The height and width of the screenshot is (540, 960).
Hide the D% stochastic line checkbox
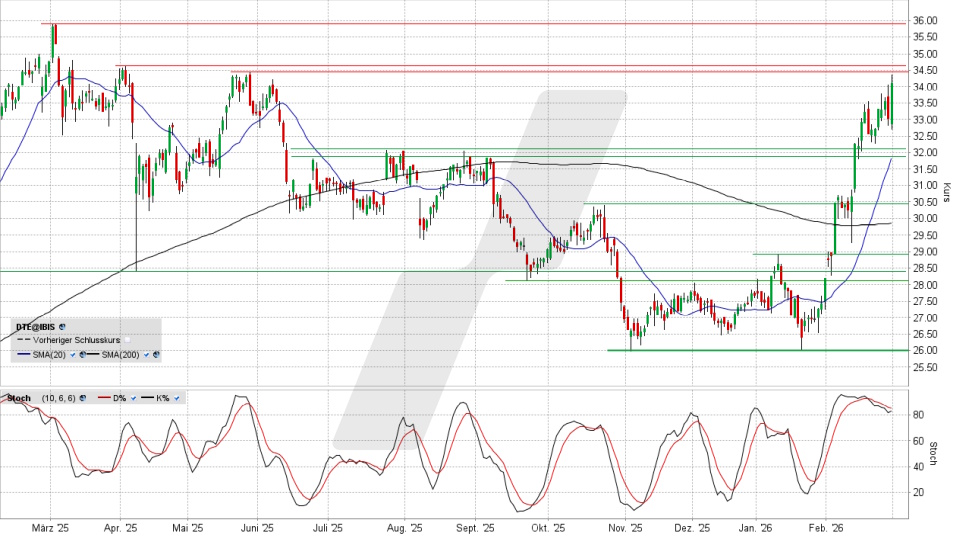click(x=133, y=398)
